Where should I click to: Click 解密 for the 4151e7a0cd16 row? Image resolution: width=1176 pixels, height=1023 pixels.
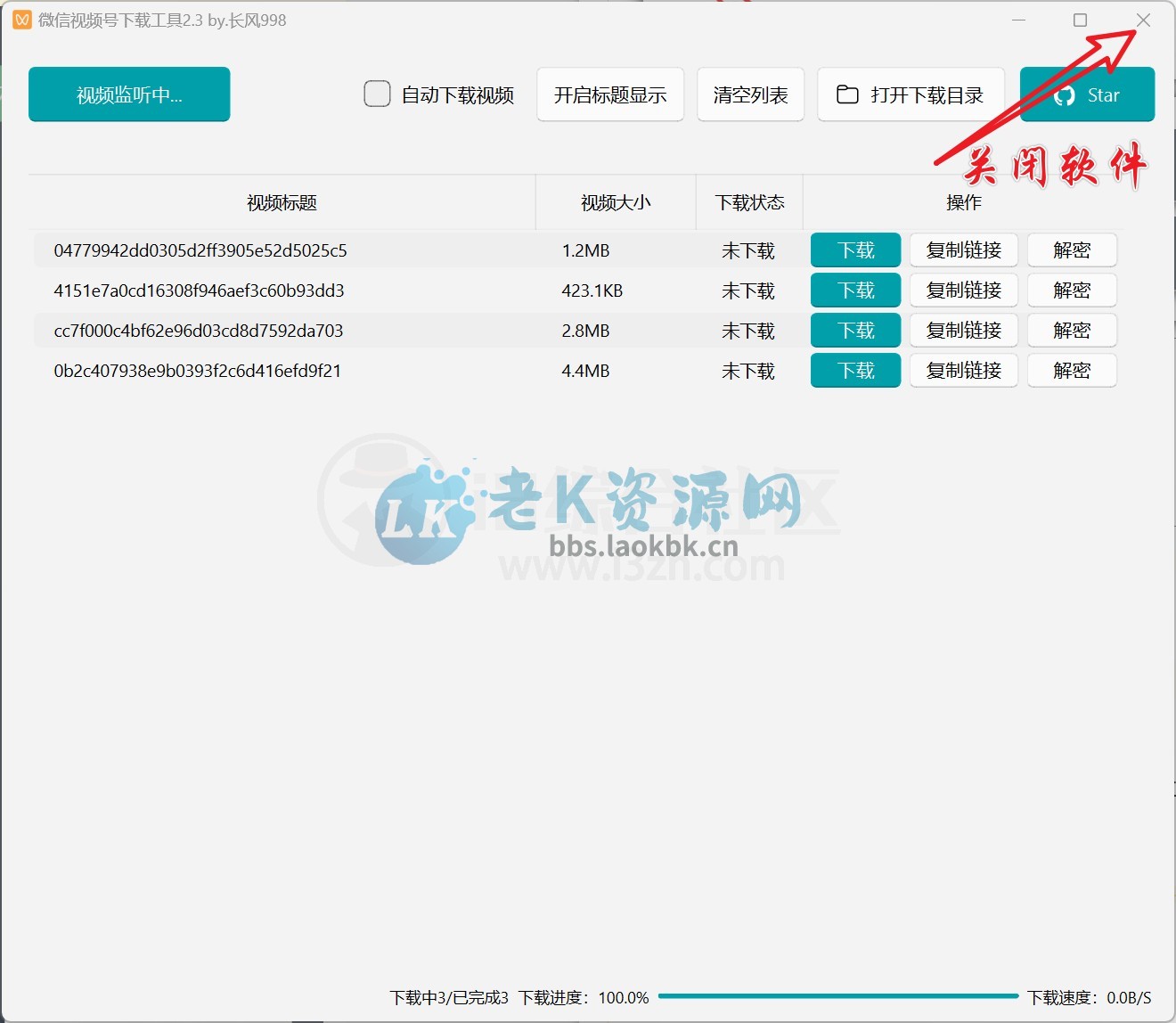click(1072, 291)
